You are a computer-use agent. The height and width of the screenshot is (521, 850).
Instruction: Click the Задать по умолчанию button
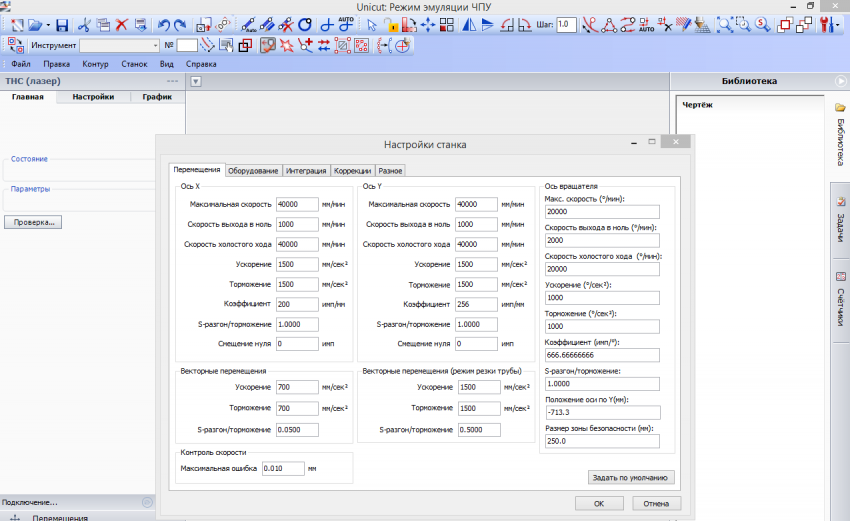(632, 477)
